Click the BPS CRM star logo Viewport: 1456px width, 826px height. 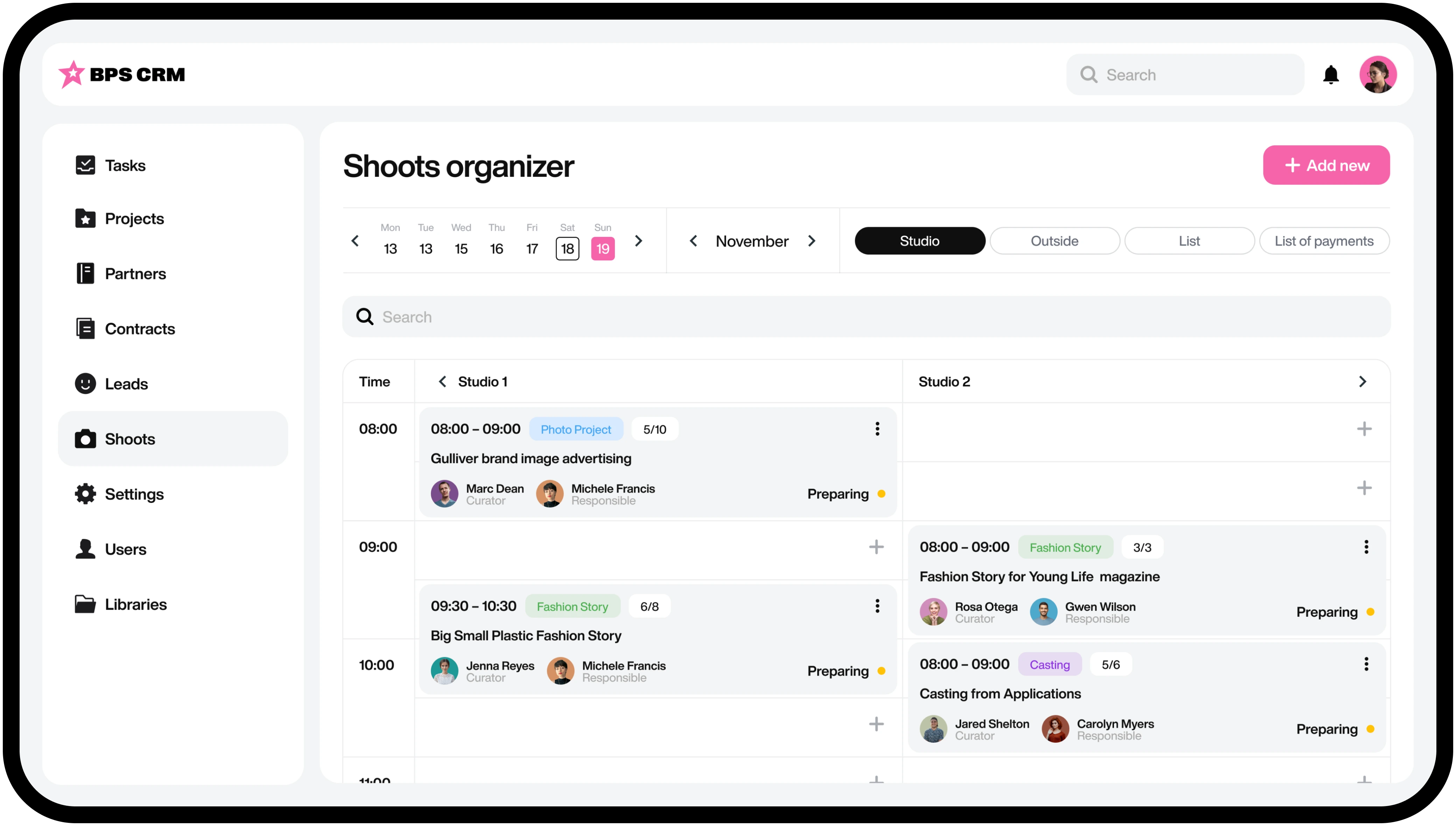(72, 74)
